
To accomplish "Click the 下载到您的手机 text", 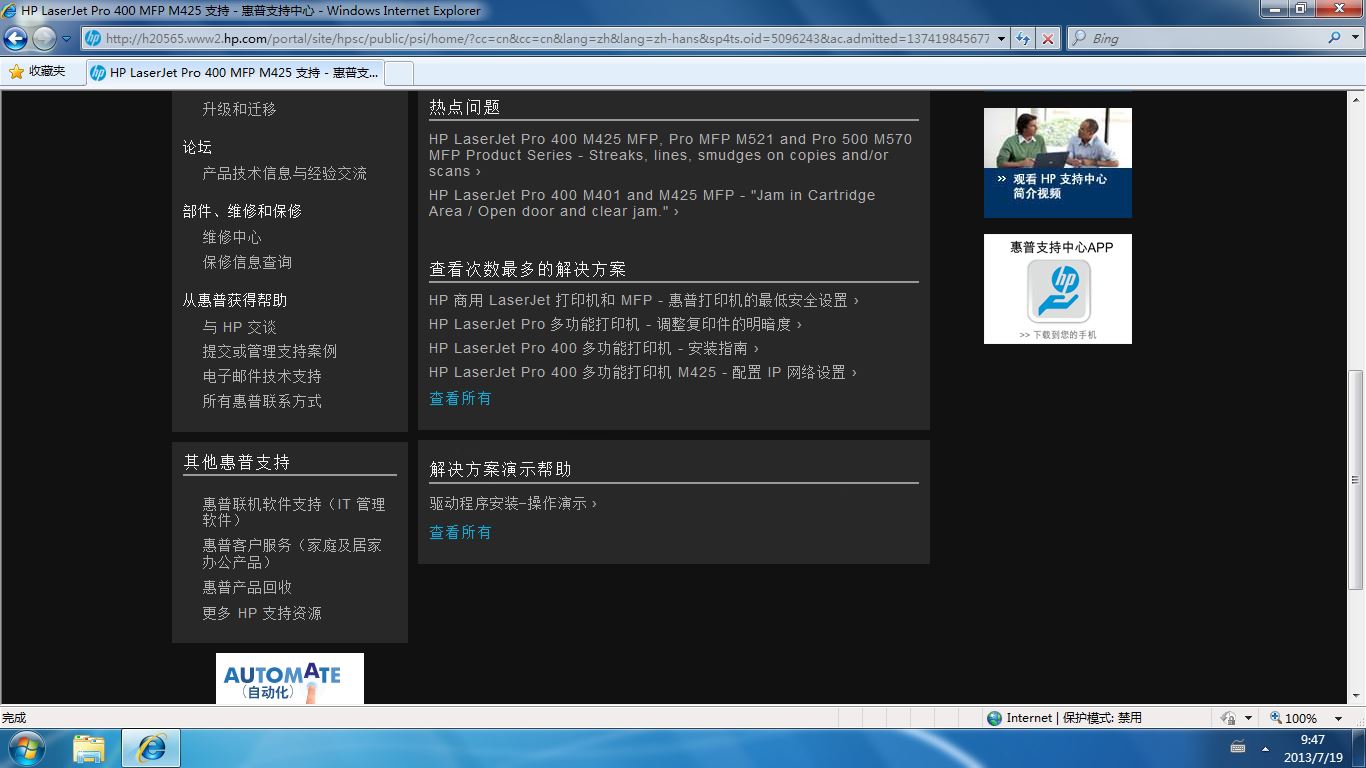I will pos(1058,335).
